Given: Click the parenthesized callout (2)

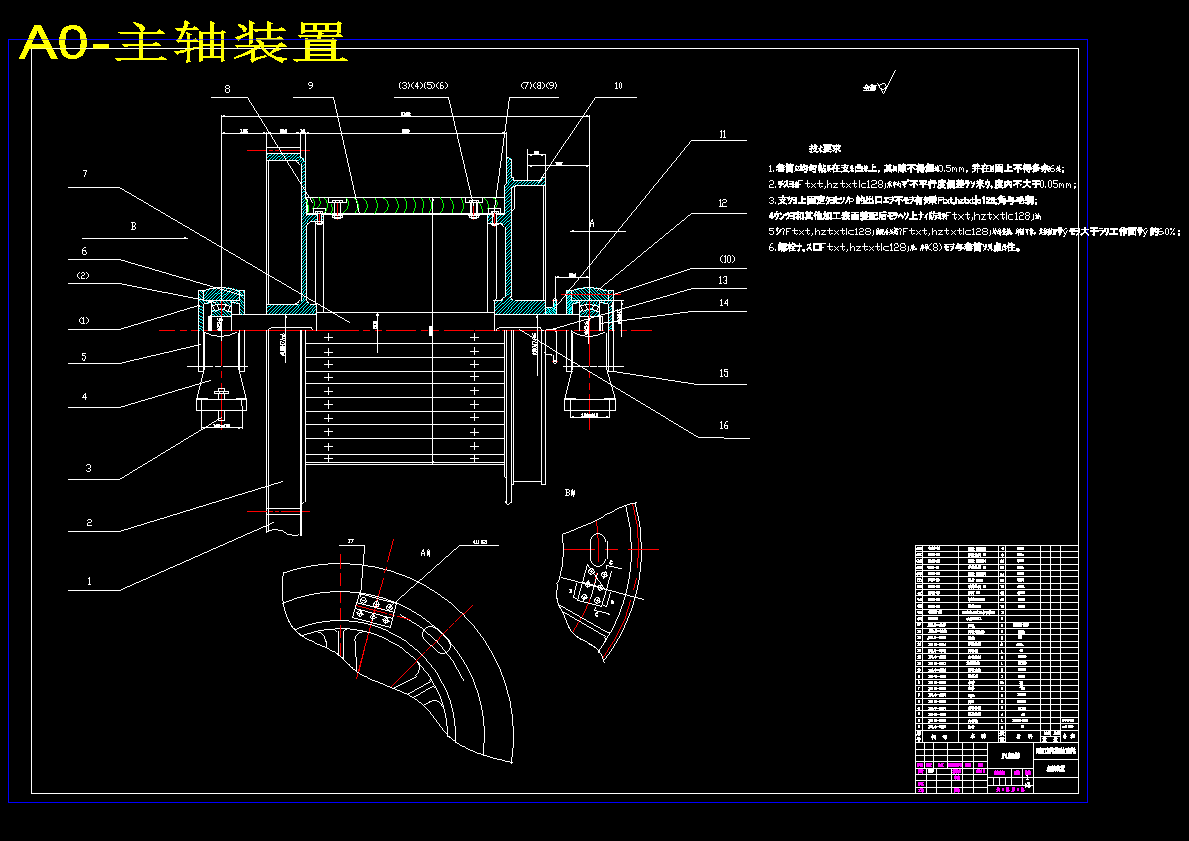Looking at the screenshot, I should 83,276.
